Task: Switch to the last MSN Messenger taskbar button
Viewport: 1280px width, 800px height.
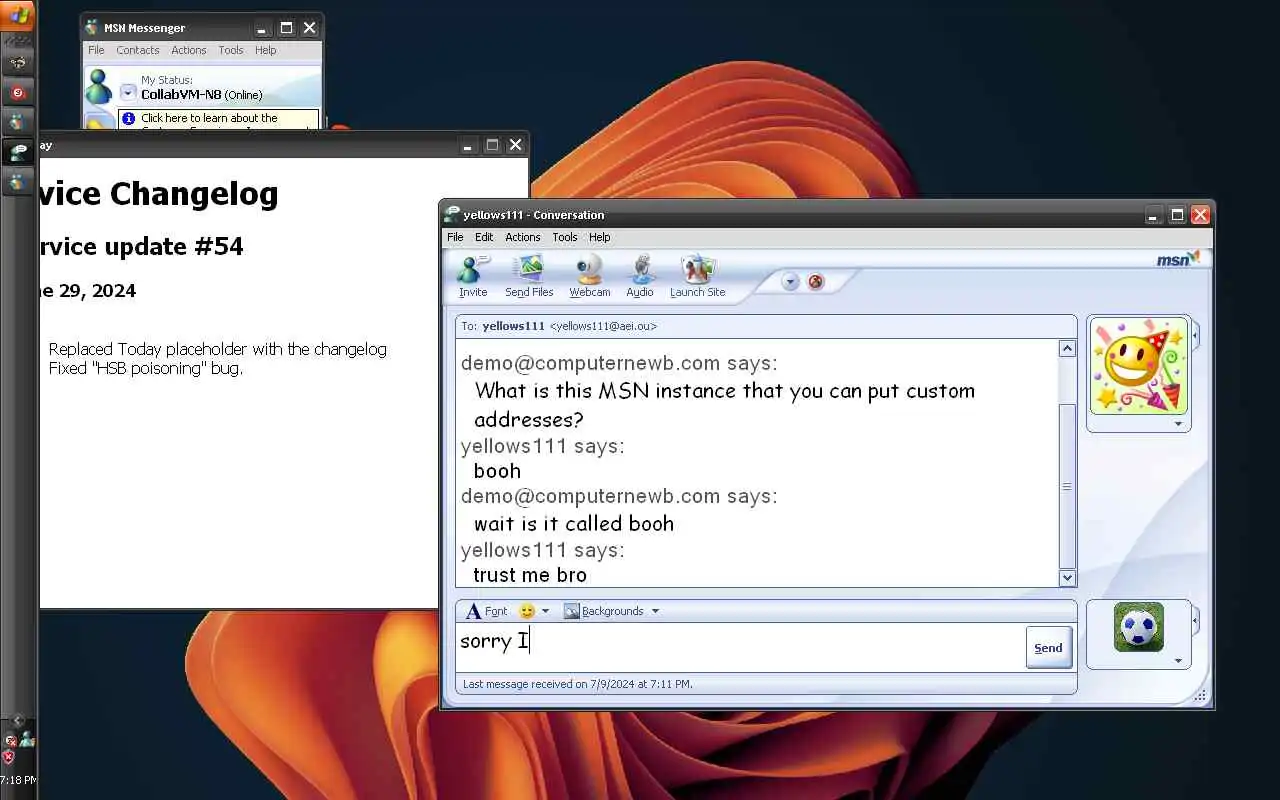Action: click(x=17, y=182)
